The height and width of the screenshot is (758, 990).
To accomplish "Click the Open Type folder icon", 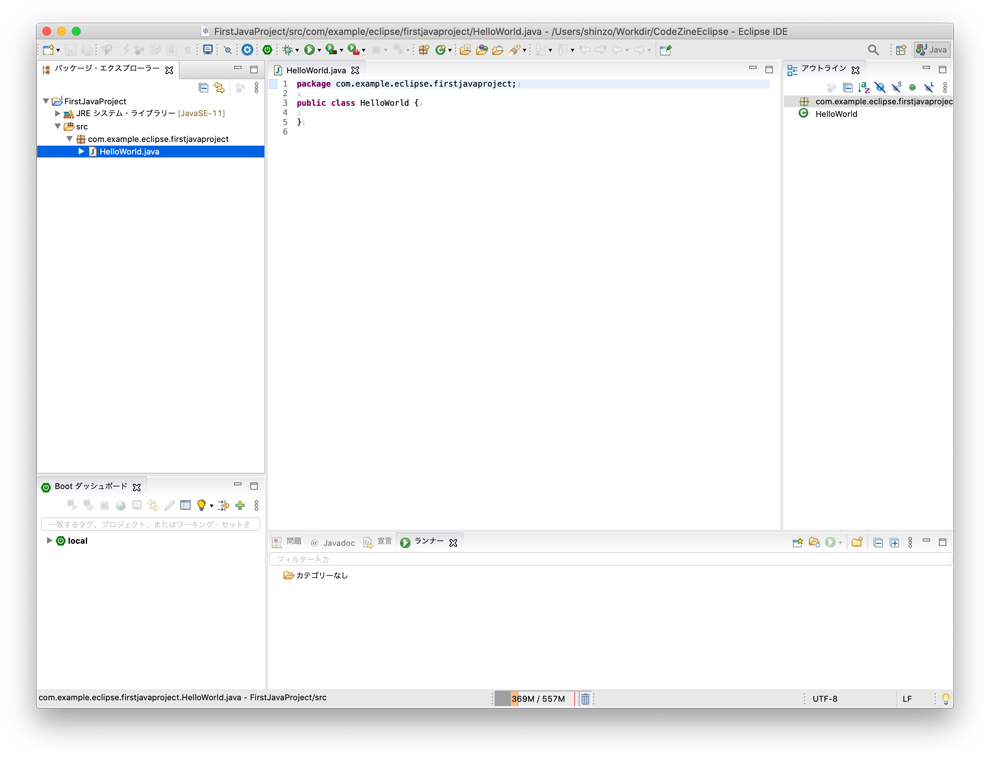I will (x=465, y=50).
